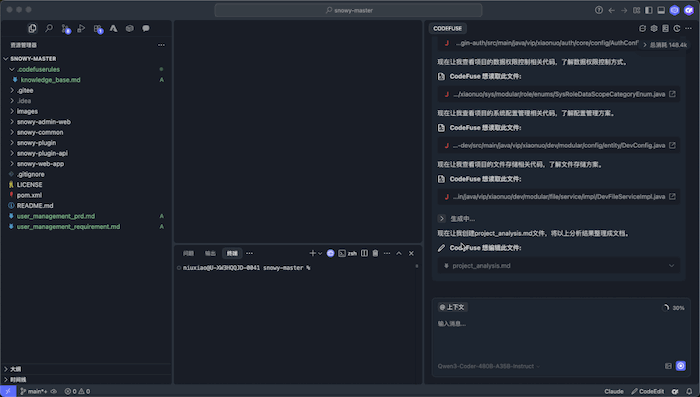Image resolution: width=700 pixels, height=397 pixels.
Task: Open DevConfig.java external link icon
Action: pos(672,145)
